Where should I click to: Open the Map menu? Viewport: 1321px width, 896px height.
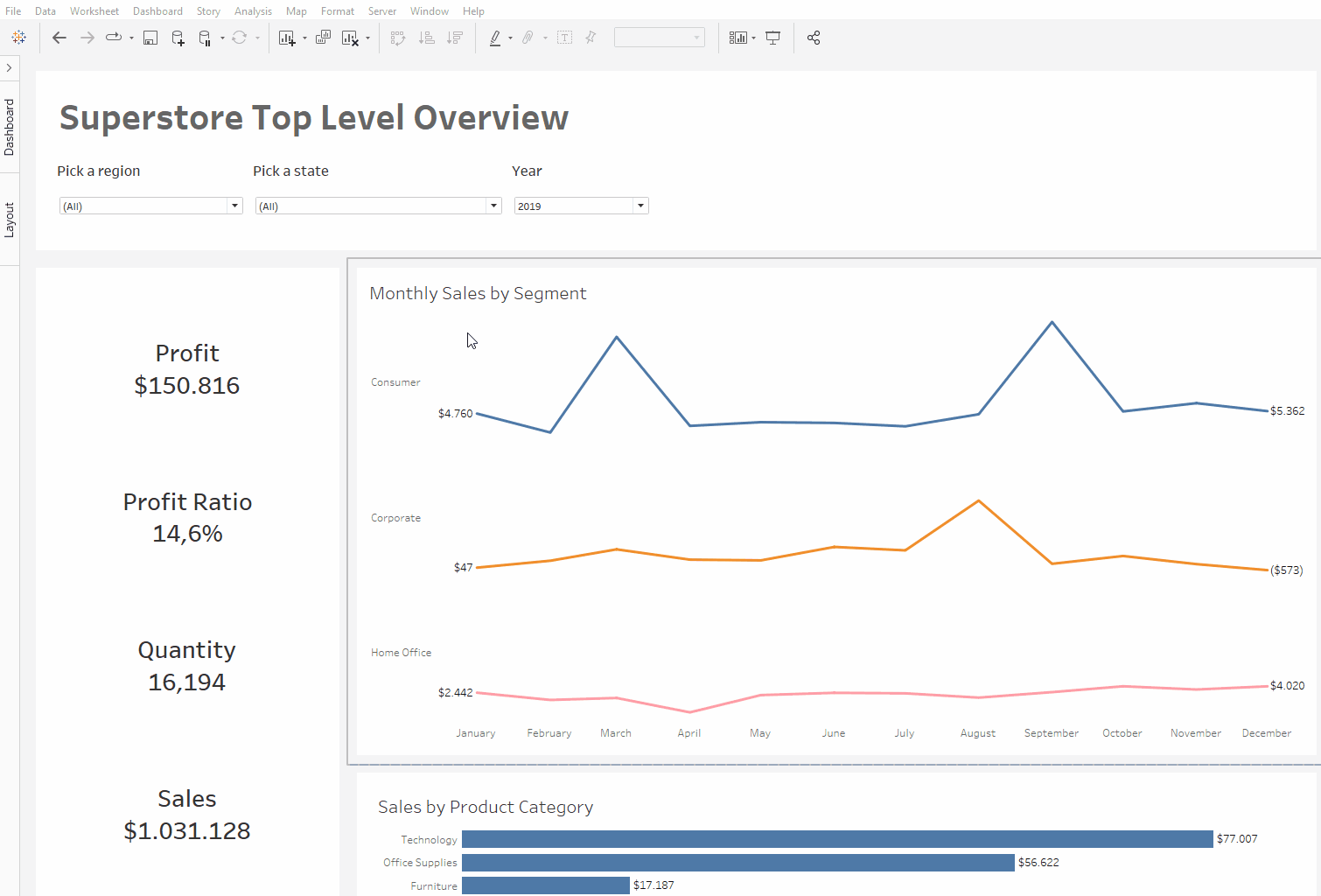297,11
